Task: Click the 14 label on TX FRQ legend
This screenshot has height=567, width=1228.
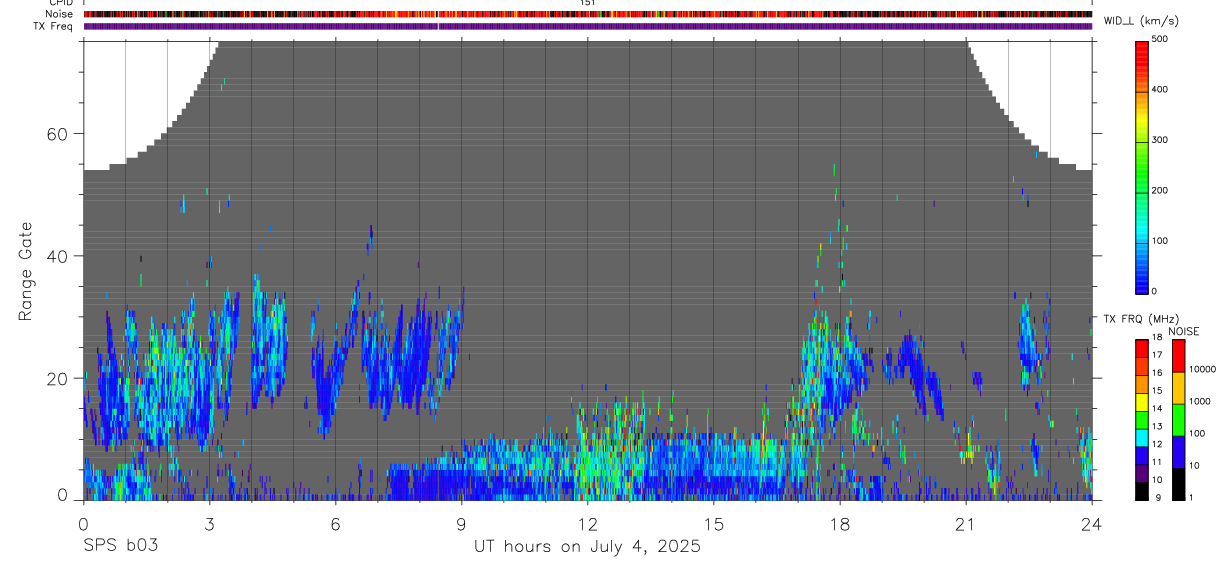Action: 1157,408
